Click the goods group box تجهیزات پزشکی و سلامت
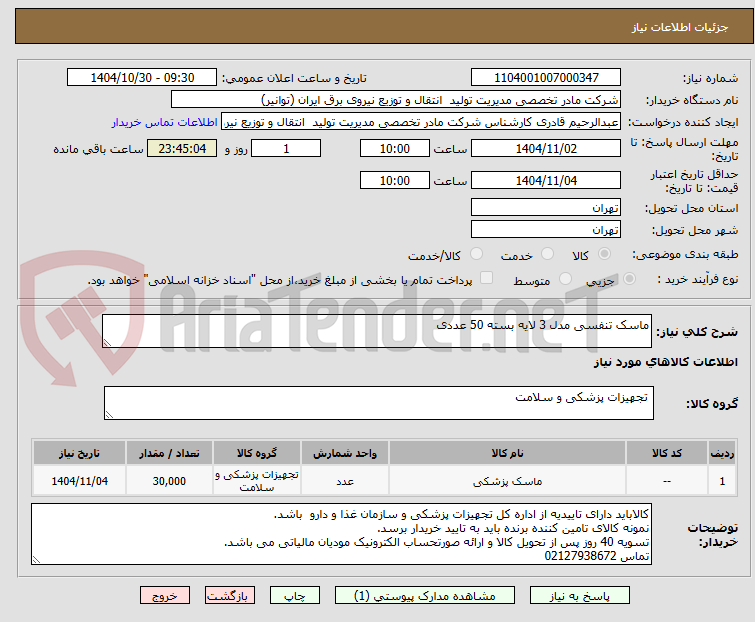Viewport: 755px width, 622px height. (x=379, y=403)
